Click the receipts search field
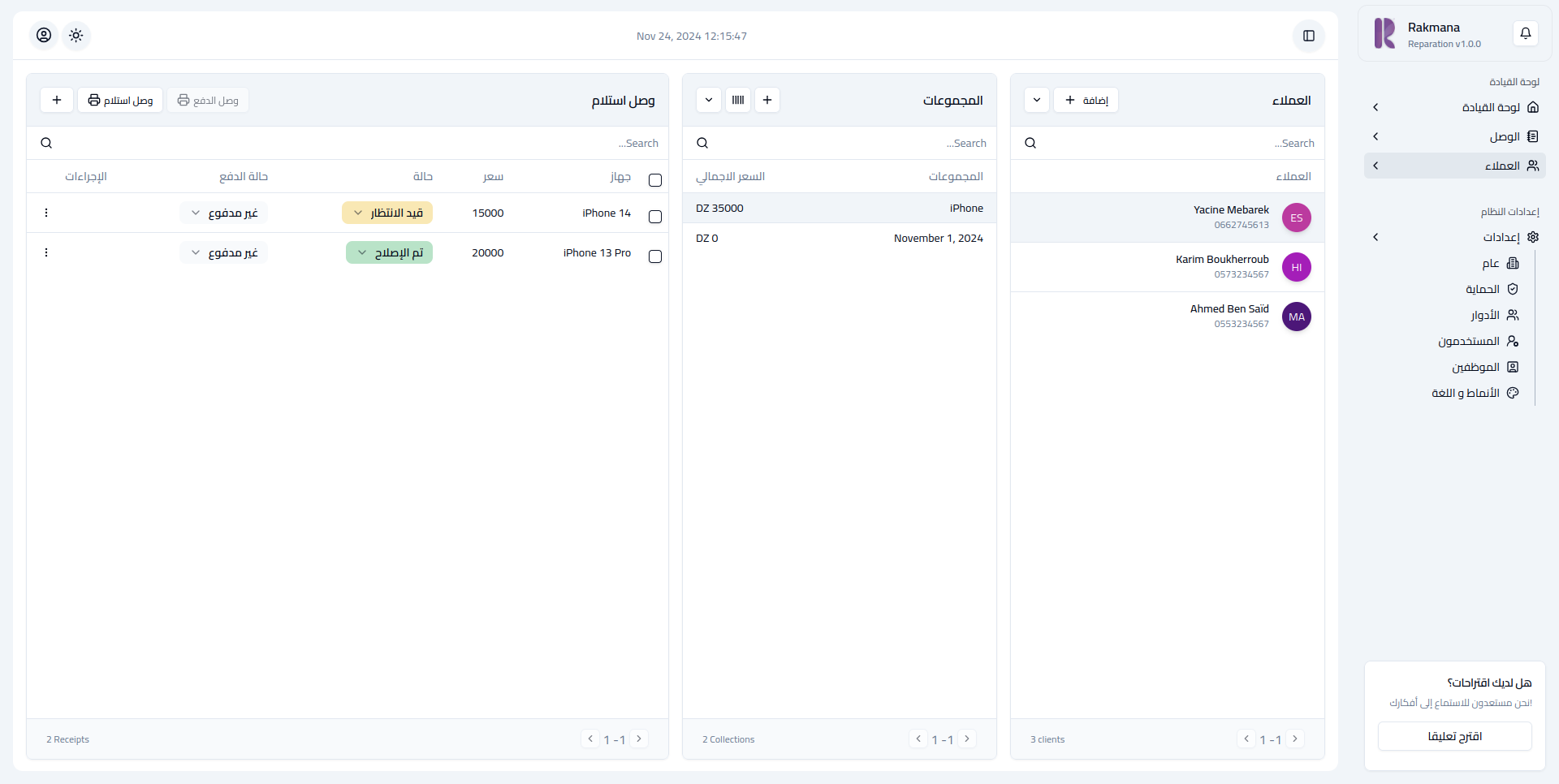 tap(349, 143)
